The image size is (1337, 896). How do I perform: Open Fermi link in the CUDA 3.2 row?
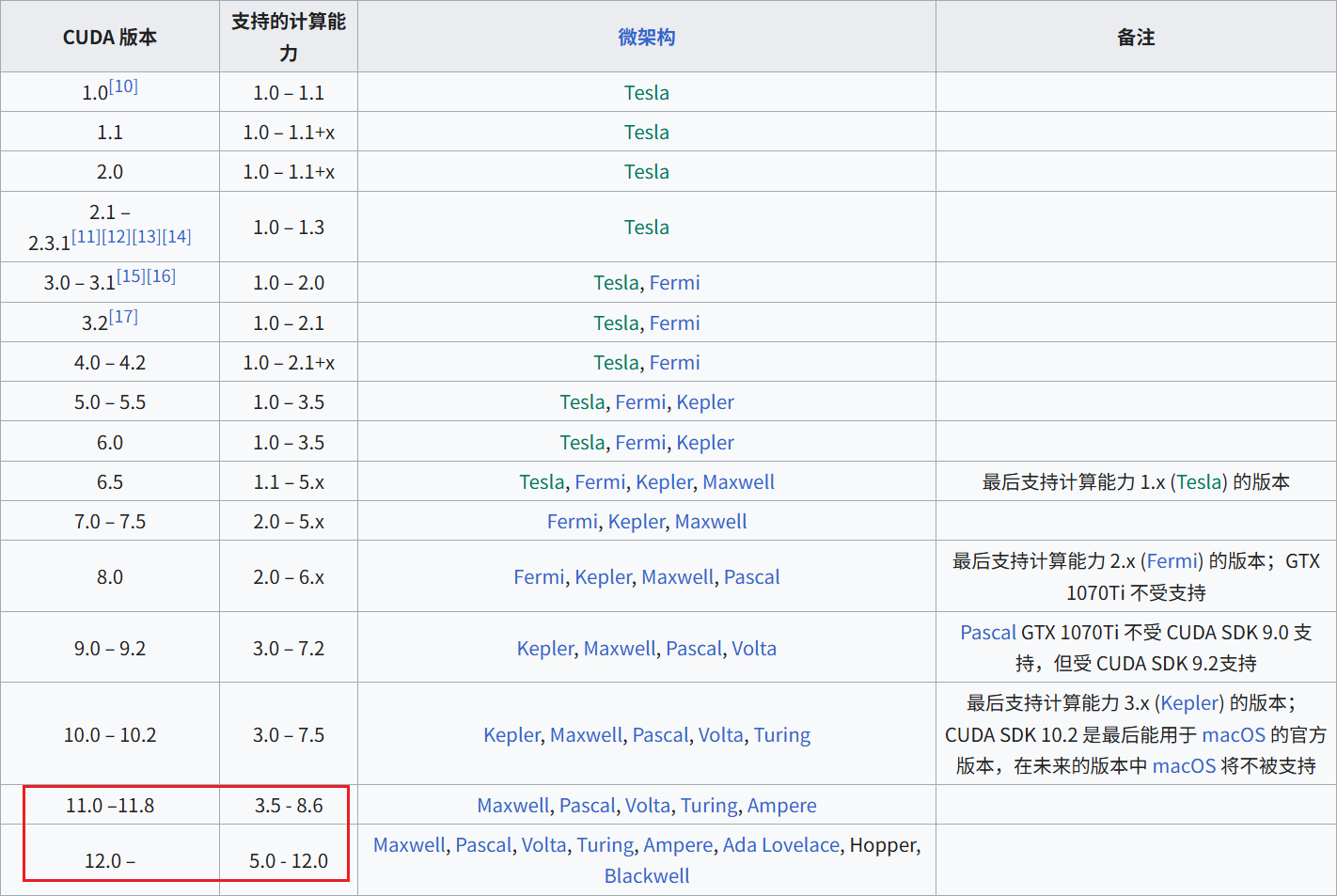coord(675,322)
